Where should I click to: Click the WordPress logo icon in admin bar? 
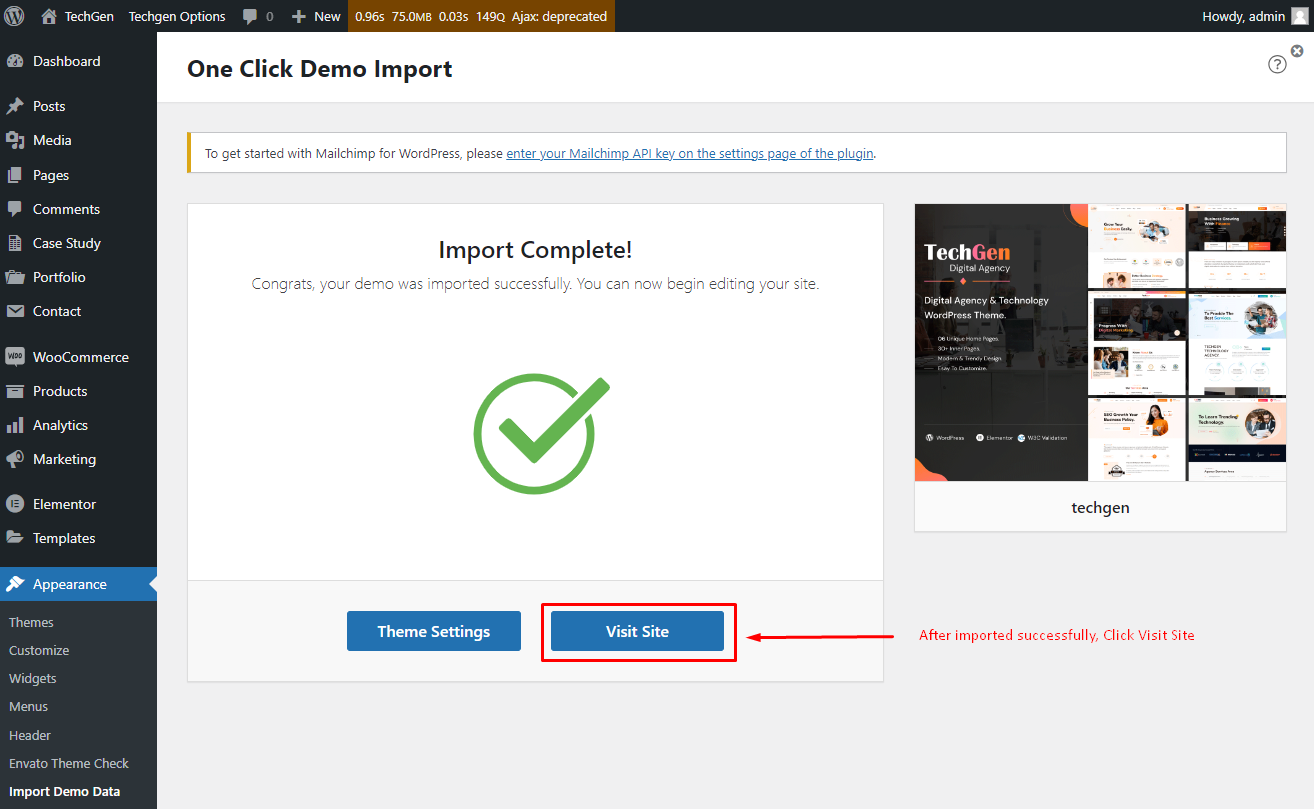(x=15, y=16)
